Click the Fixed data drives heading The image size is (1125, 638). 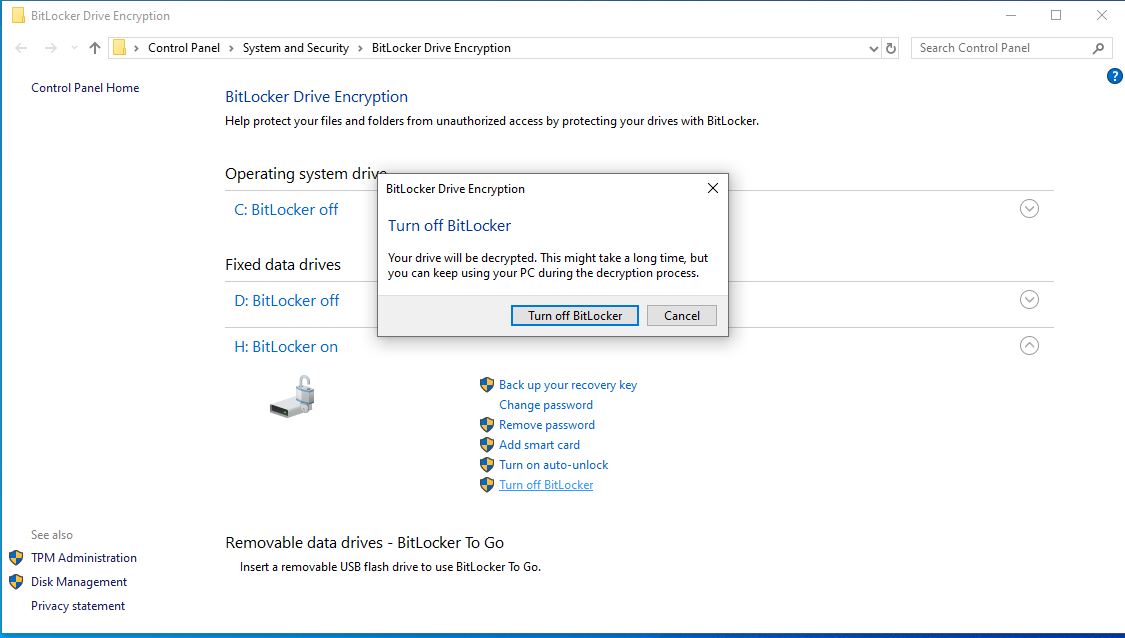pyautogui.click(x=283, y=265)
